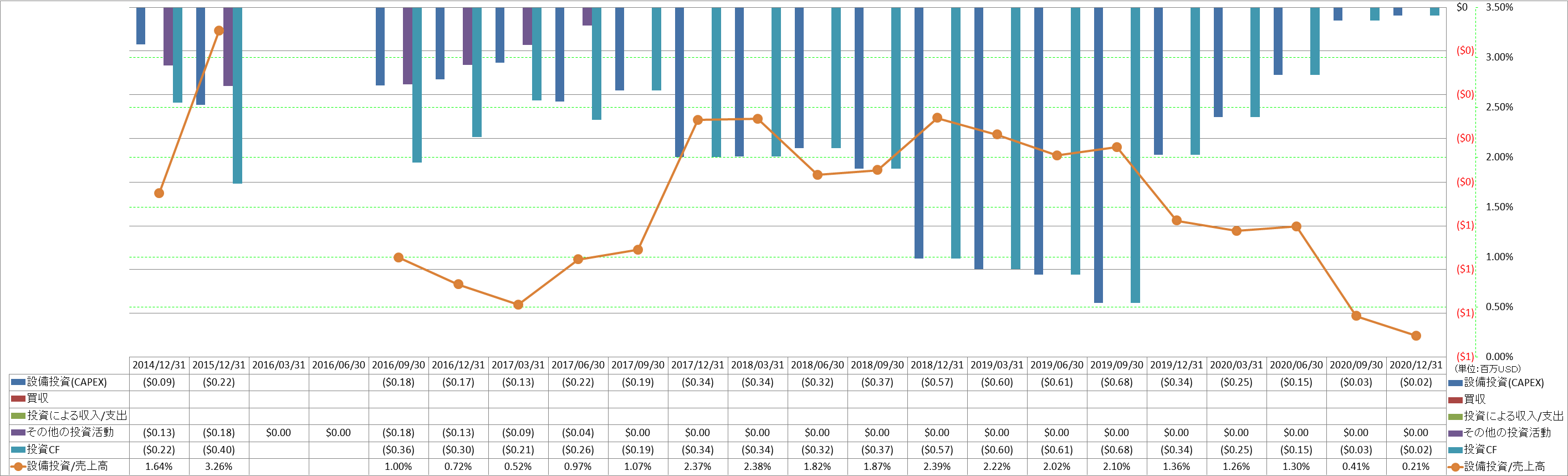Image resolution: width=1568 pixels, height=476 pixels.
Task: Click the dark blue CAPEX bar for 2019/09/30
Action: (1098, 155)
